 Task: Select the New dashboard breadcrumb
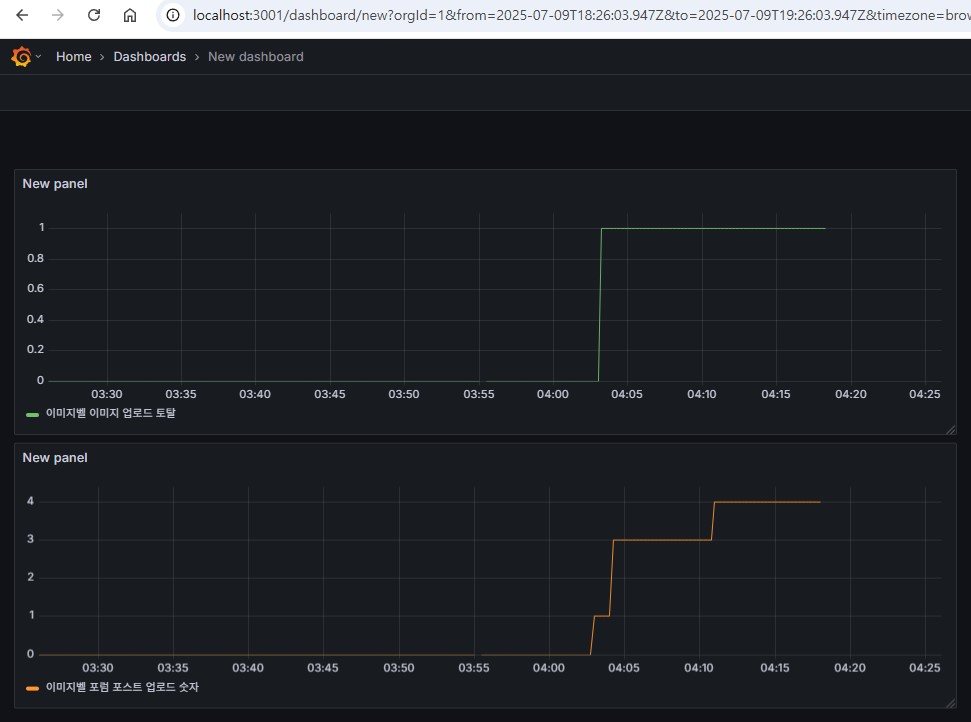point(255,57)
